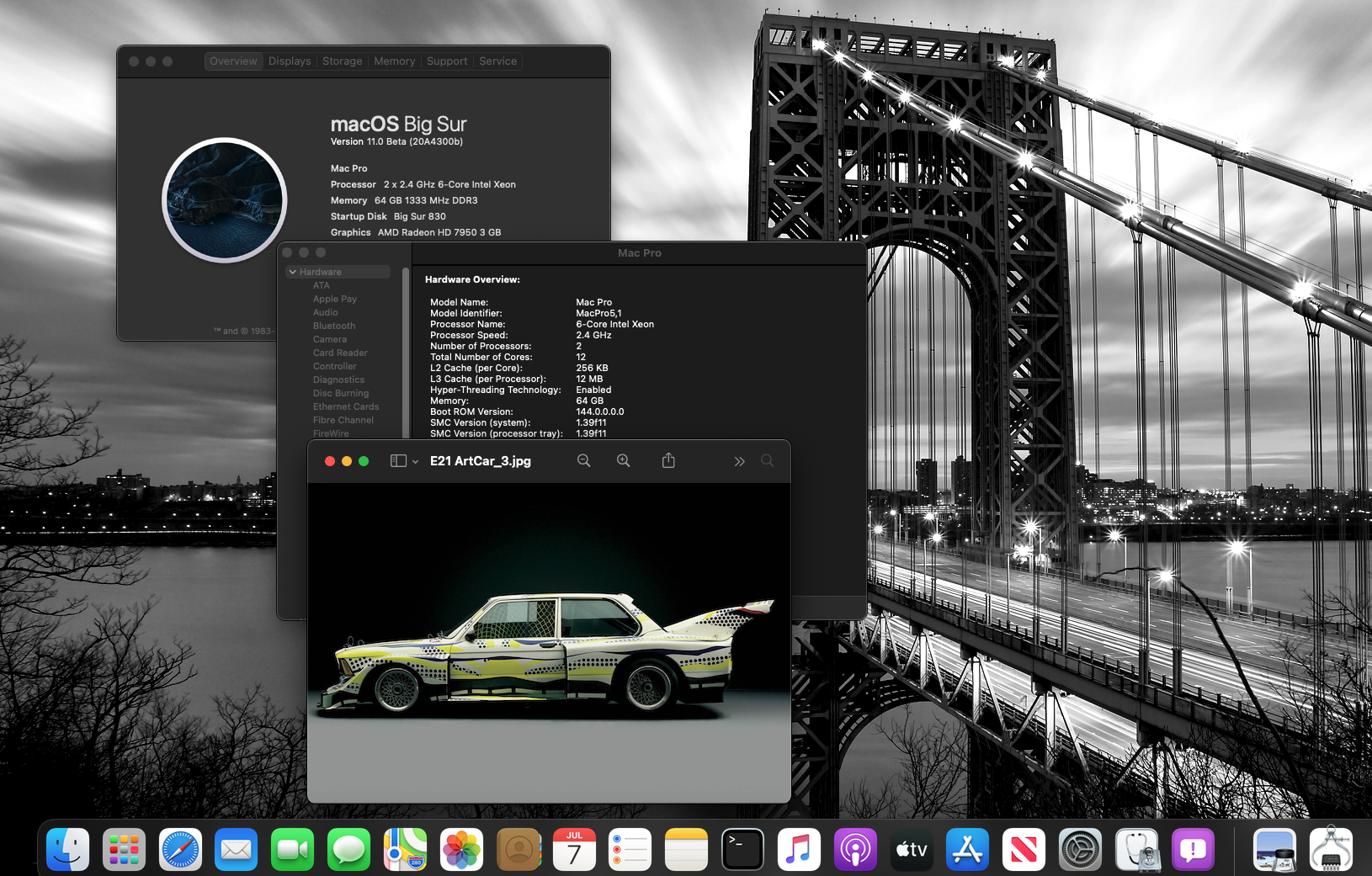This screenshot has width=1372, height=876.
Task: Select the Support tab
Action: point(446,61)
